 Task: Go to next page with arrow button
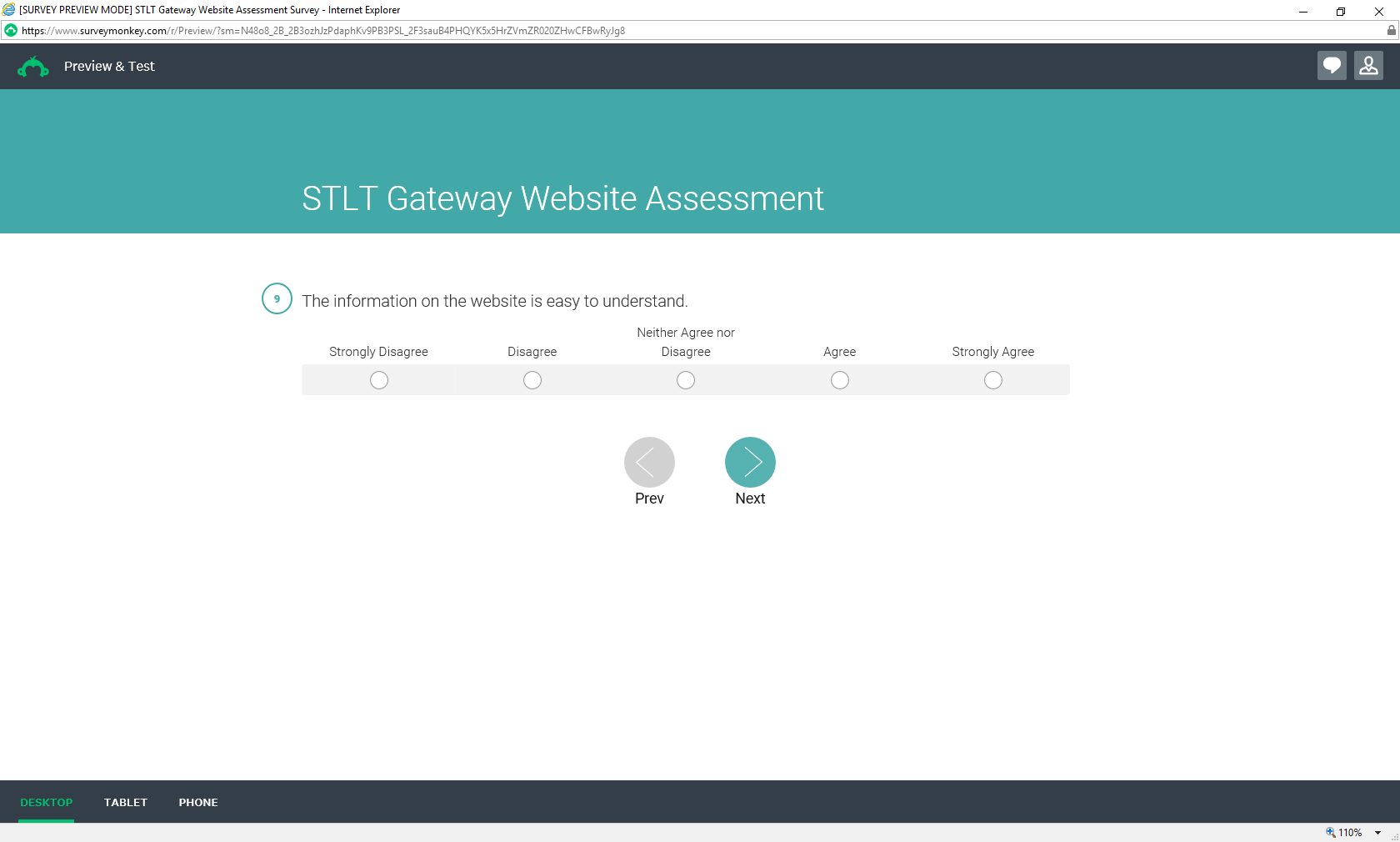coord(750,462)
